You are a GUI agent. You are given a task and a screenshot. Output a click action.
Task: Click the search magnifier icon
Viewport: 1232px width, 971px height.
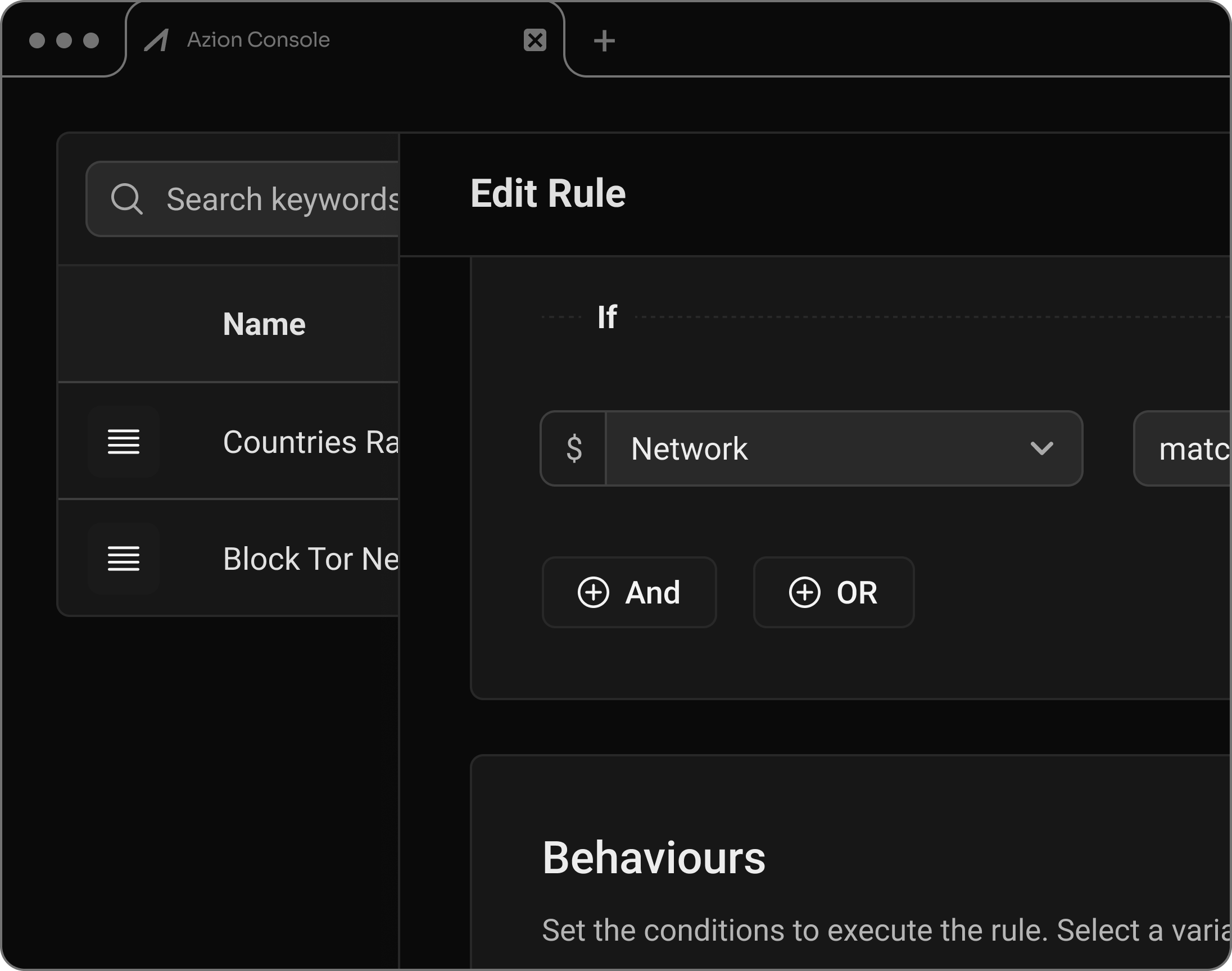coord(128,199)
